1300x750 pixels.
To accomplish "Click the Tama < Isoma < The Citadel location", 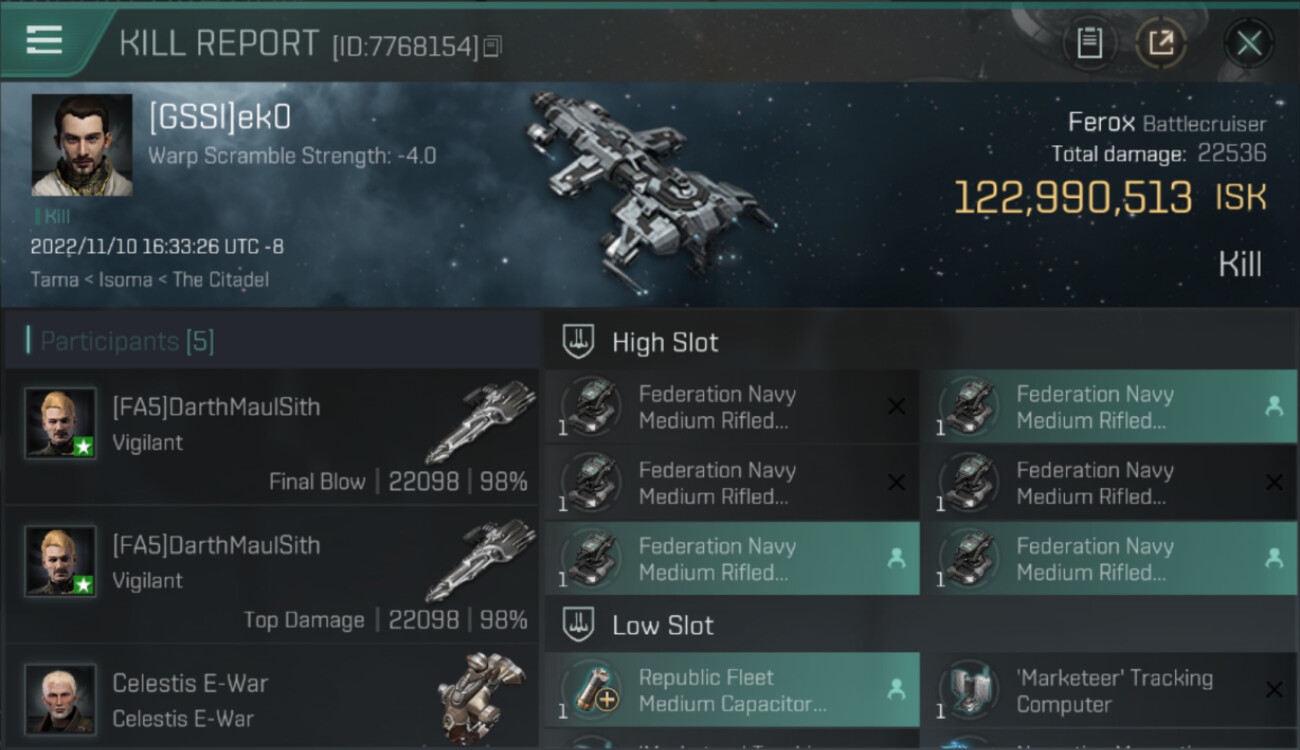I will click(150, 279).
